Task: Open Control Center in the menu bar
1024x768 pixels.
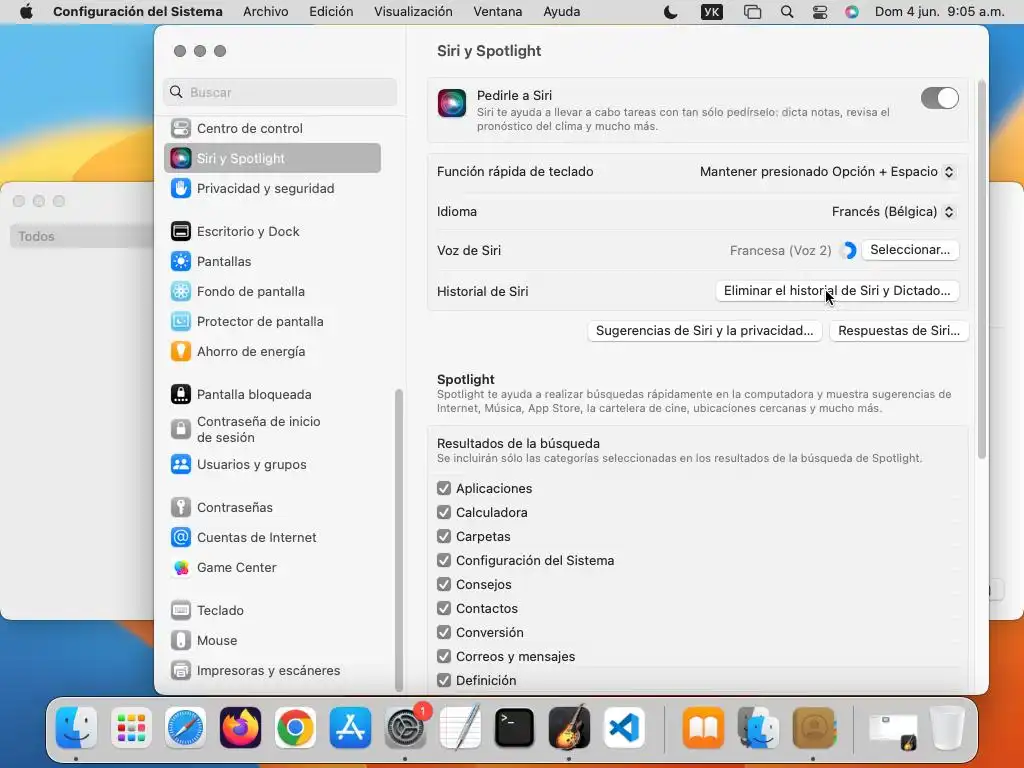Action: 820,12
